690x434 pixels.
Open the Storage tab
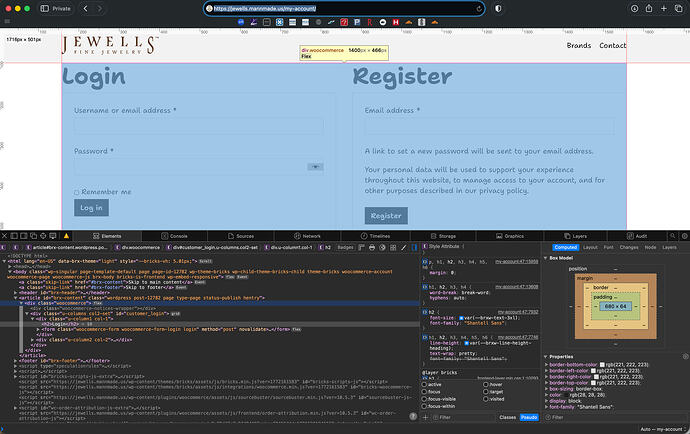click(443, 236)
